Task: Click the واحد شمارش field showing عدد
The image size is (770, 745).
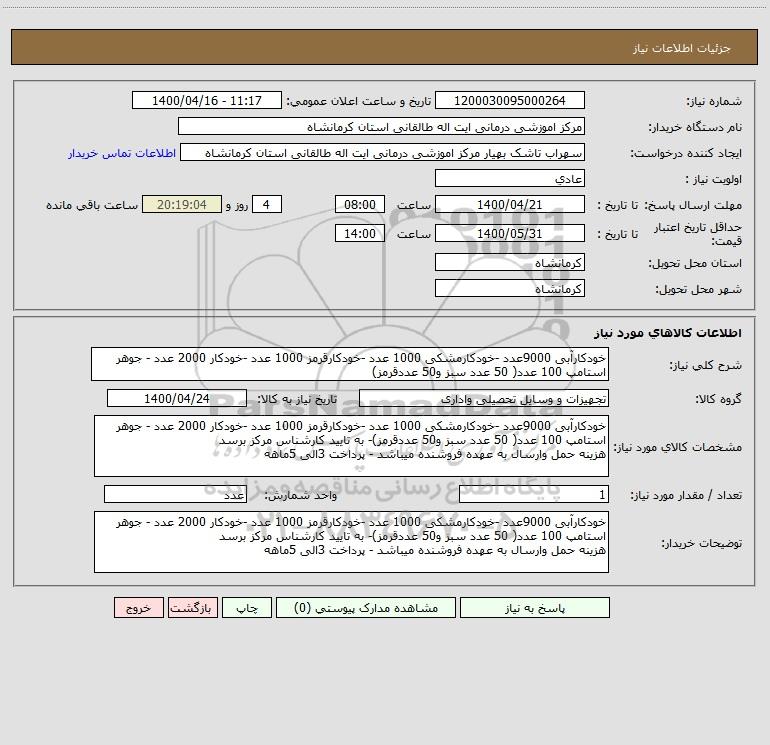Action: click(175, 494)
